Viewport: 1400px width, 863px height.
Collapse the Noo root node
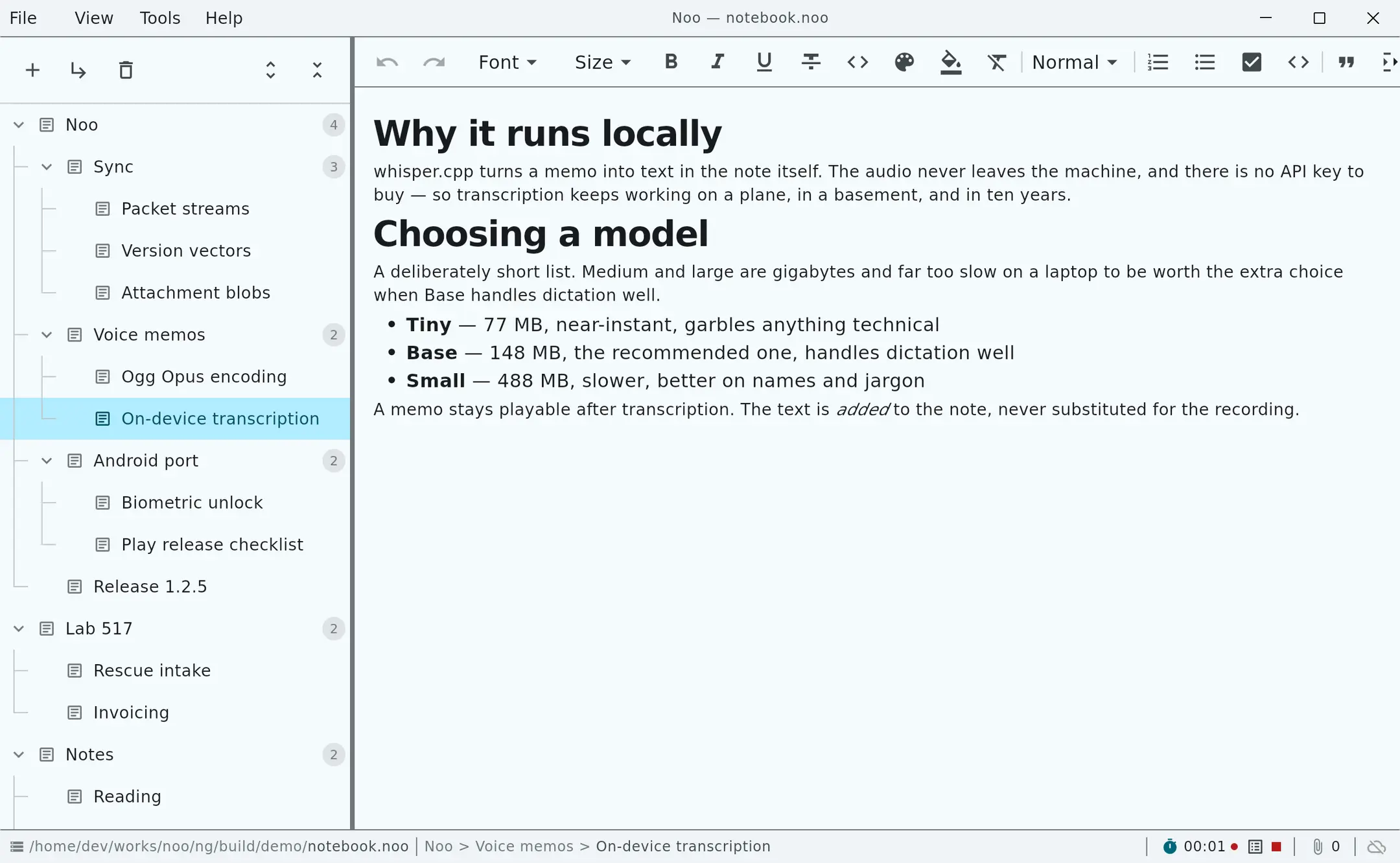coord(19,125)
